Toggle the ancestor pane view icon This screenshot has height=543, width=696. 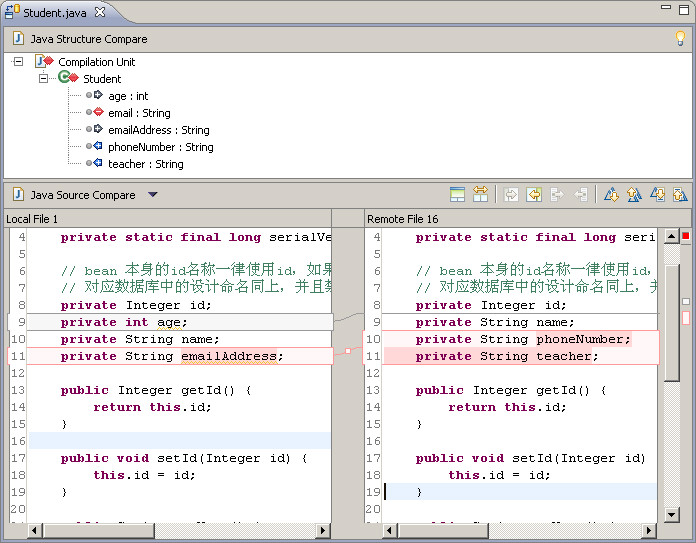pyautogui.click(x=457, y=195)
